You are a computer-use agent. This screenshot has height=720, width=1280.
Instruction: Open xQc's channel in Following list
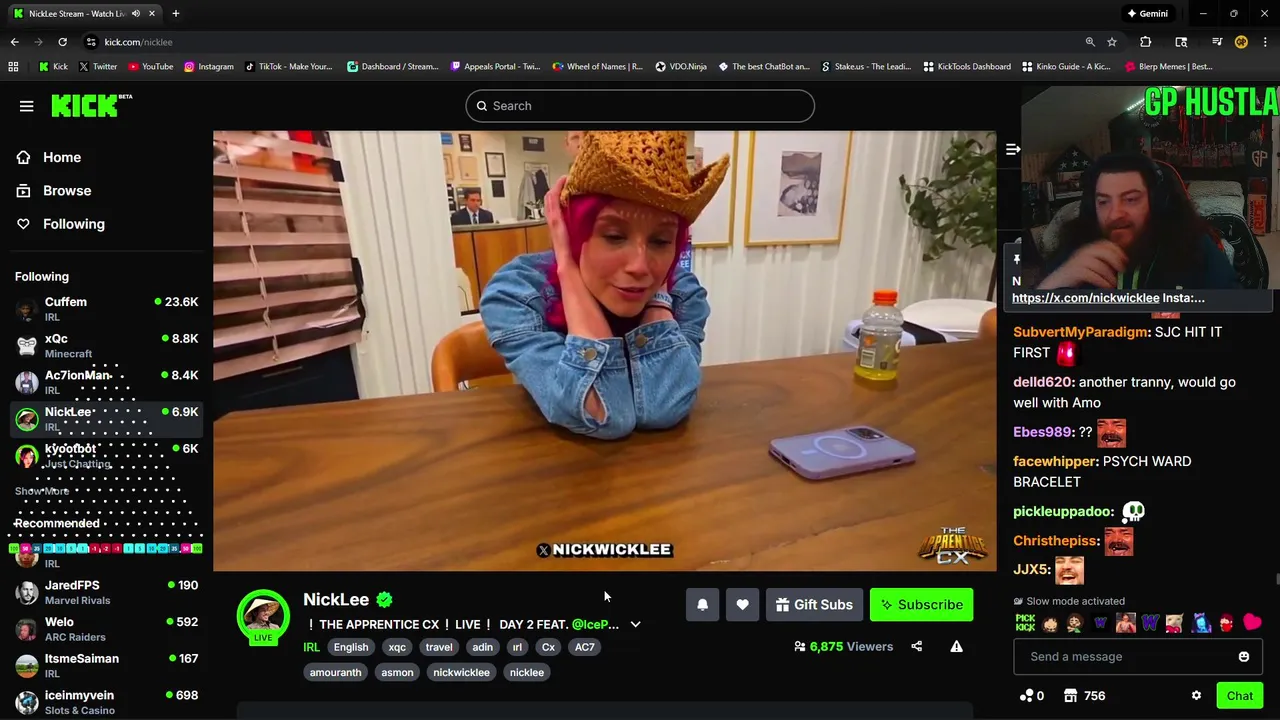[x=106, y=346]
